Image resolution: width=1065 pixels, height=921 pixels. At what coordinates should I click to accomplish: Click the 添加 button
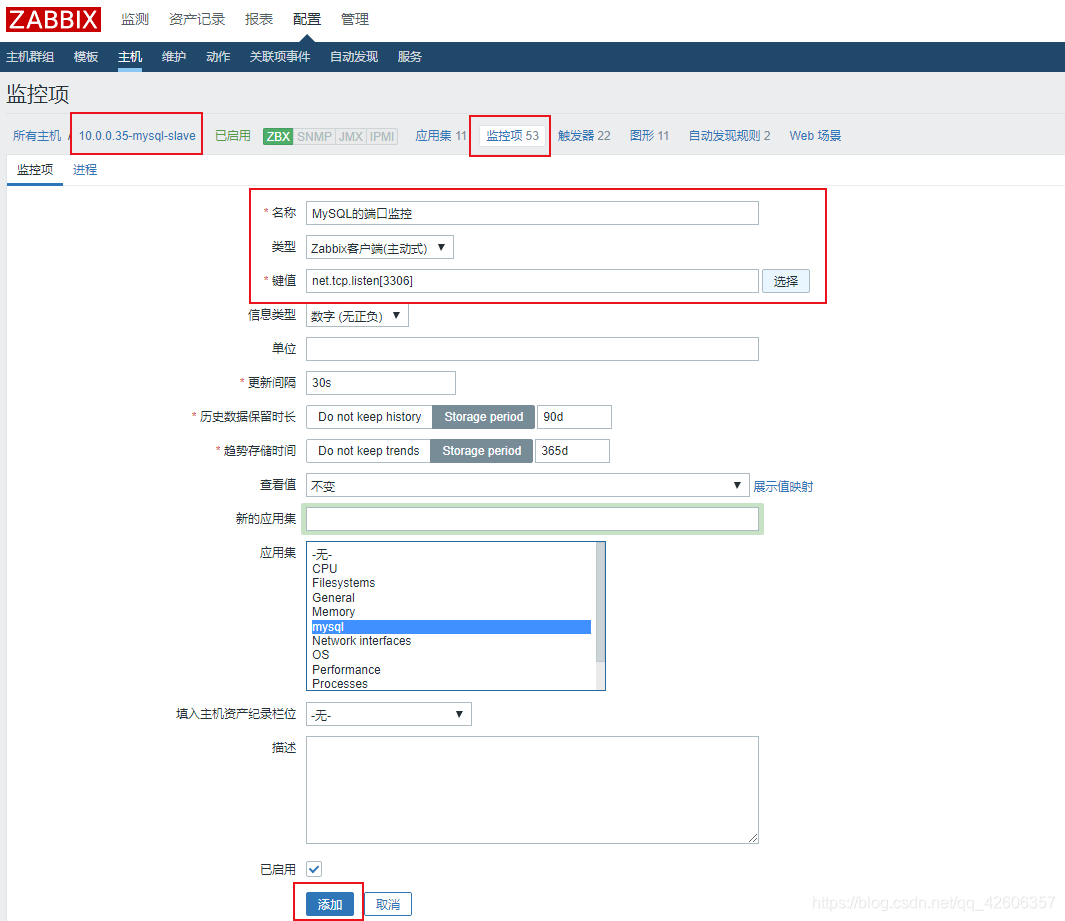(x=329, y=904)
